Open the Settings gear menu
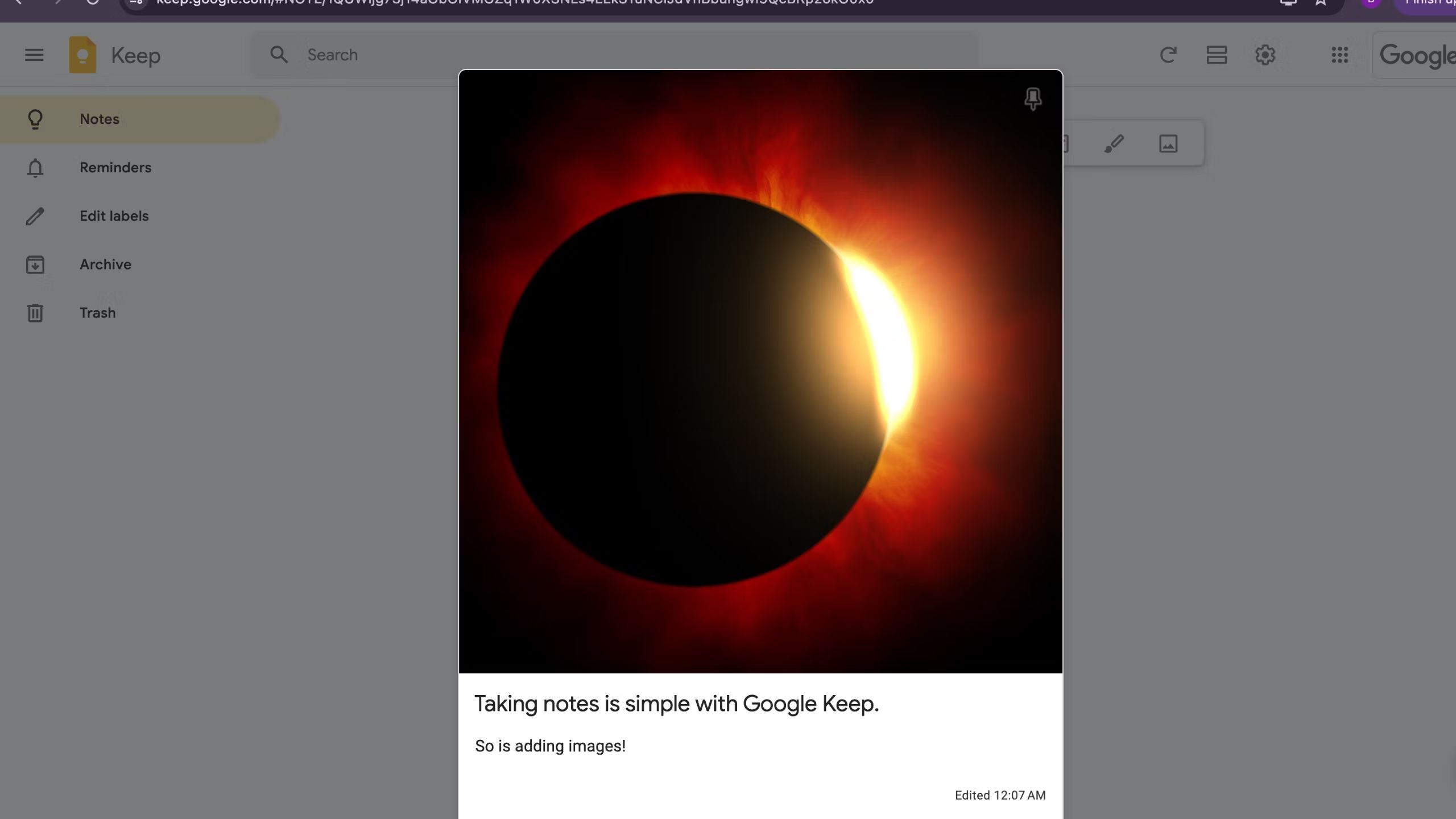1456x819 pixels. click(1265, 55)
